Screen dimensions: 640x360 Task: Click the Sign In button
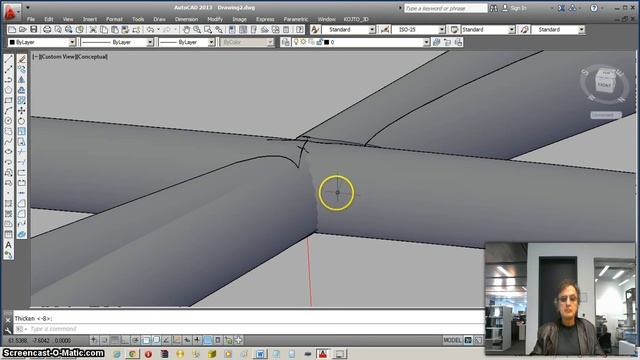point(514,8)
